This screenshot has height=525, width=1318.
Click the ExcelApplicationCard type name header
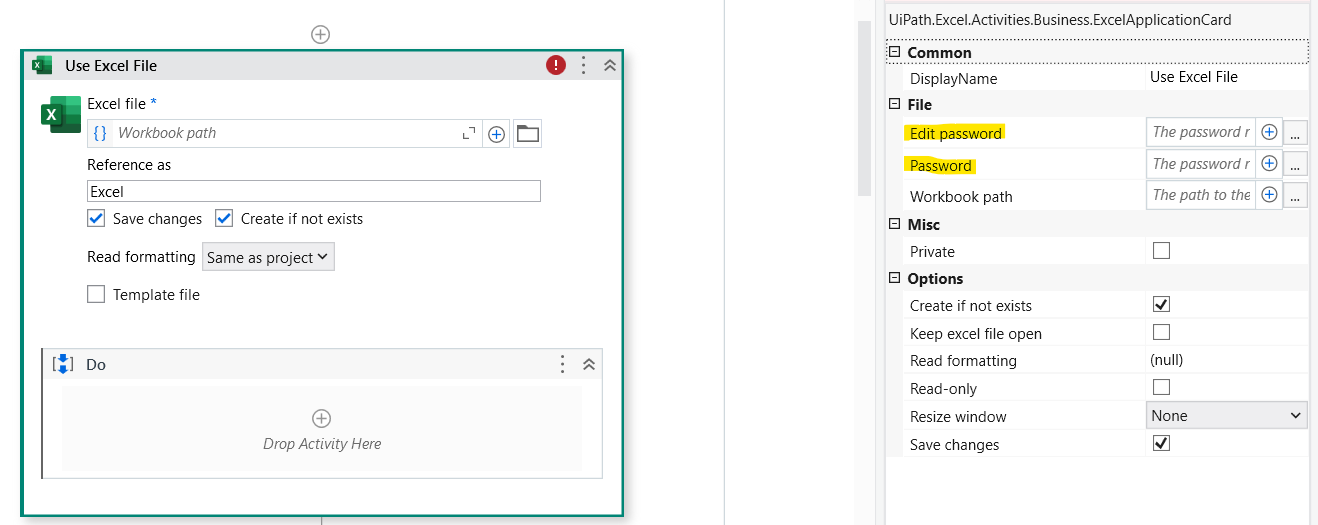(x=1060, y=20)
